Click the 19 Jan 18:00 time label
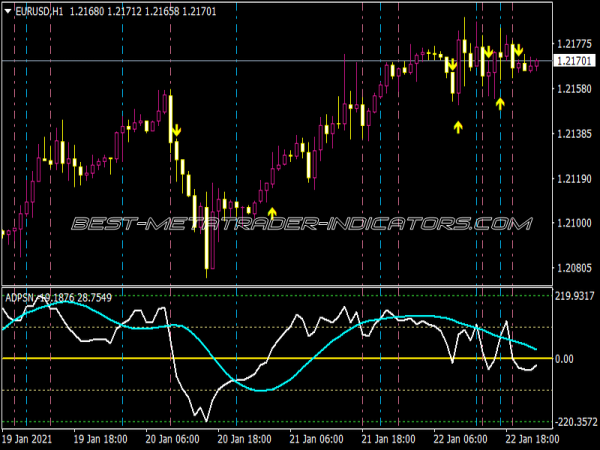600x450 pixels. 100,439
